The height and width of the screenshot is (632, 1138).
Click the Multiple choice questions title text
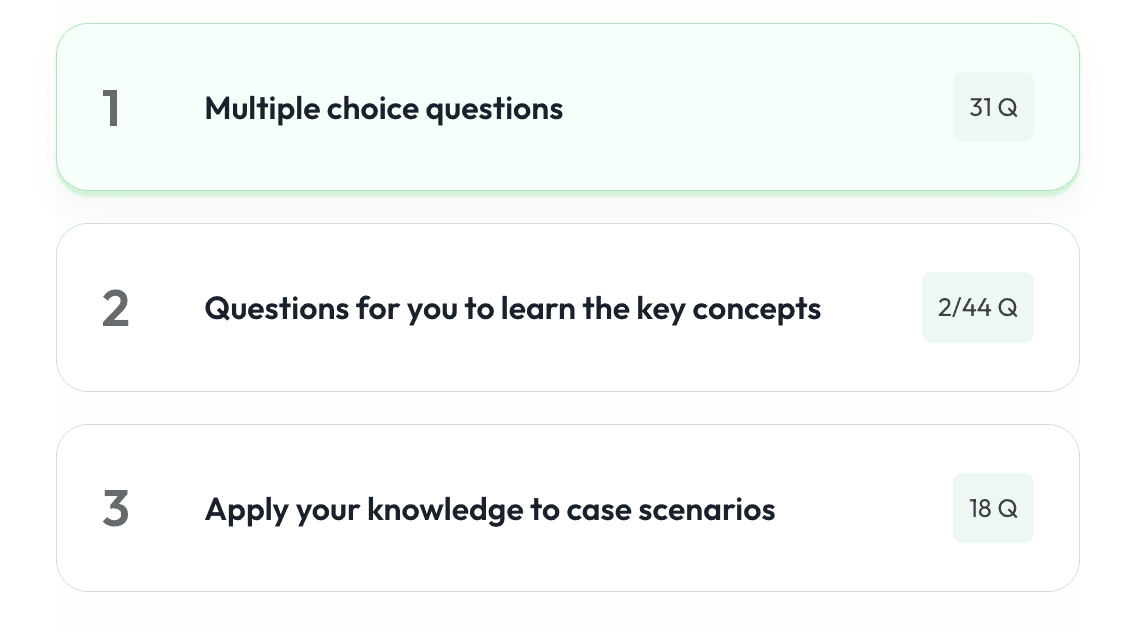click(383, 108)
